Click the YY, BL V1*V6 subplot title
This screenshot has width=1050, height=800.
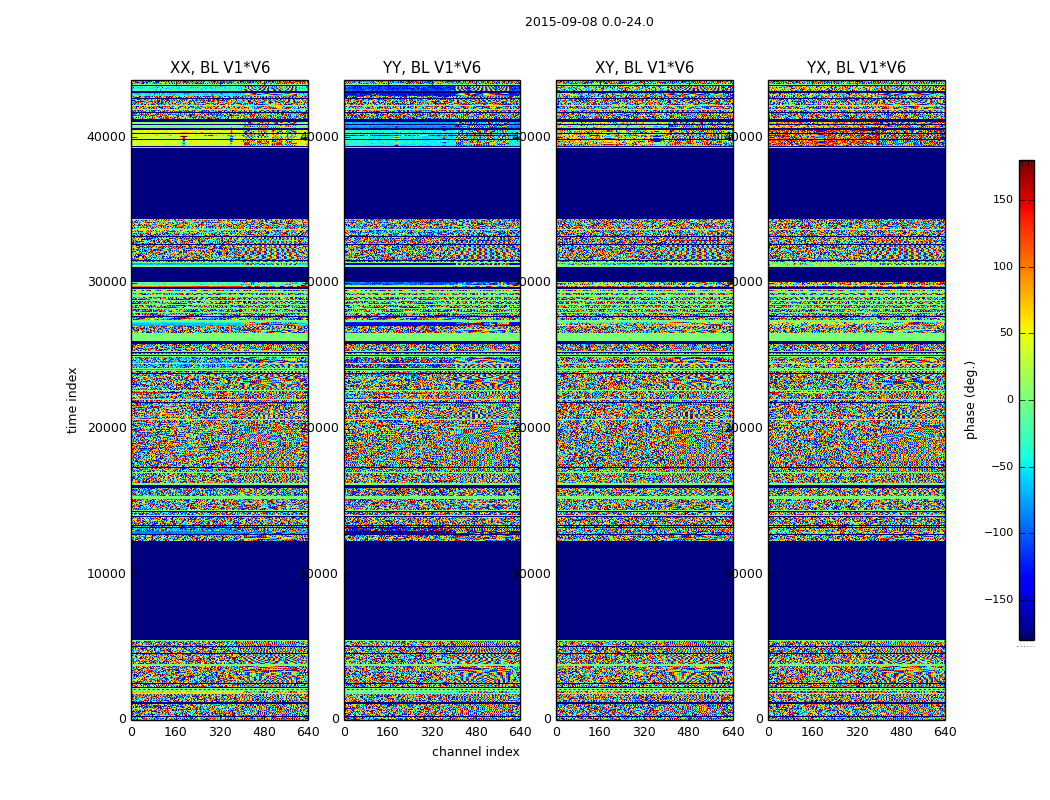pyautogui.click(x=432, y=68)
